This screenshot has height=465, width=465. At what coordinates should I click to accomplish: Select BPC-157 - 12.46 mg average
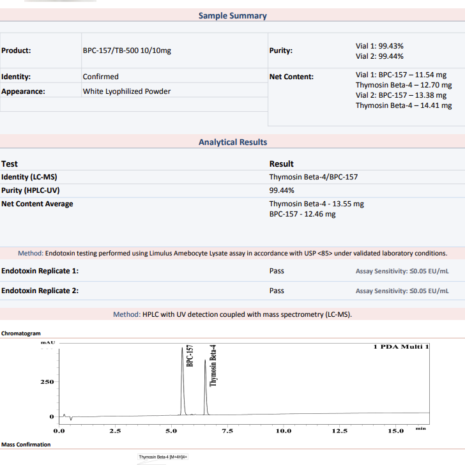coord(302,214)
